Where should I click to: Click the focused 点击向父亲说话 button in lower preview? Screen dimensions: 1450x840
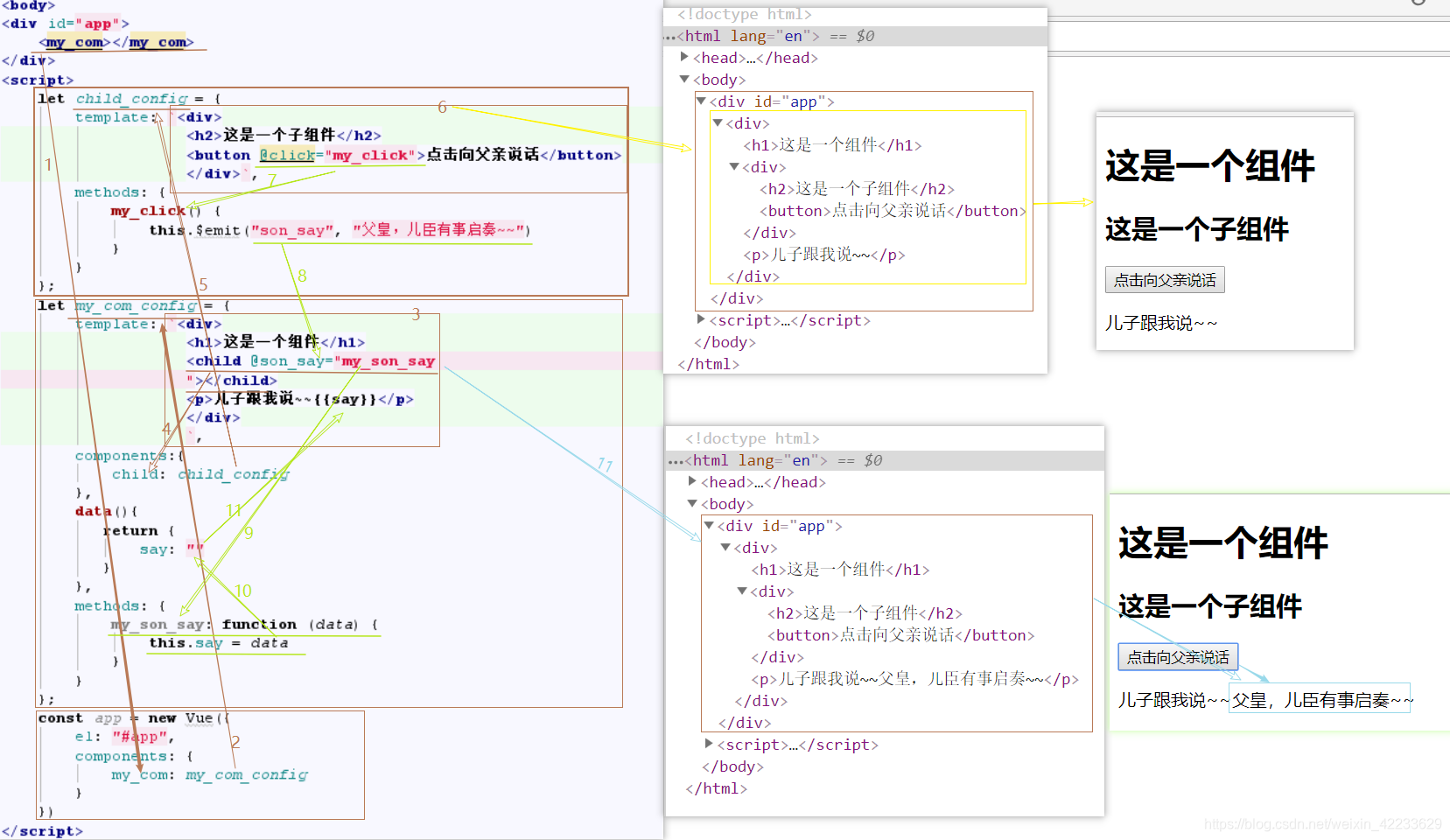1178,657
